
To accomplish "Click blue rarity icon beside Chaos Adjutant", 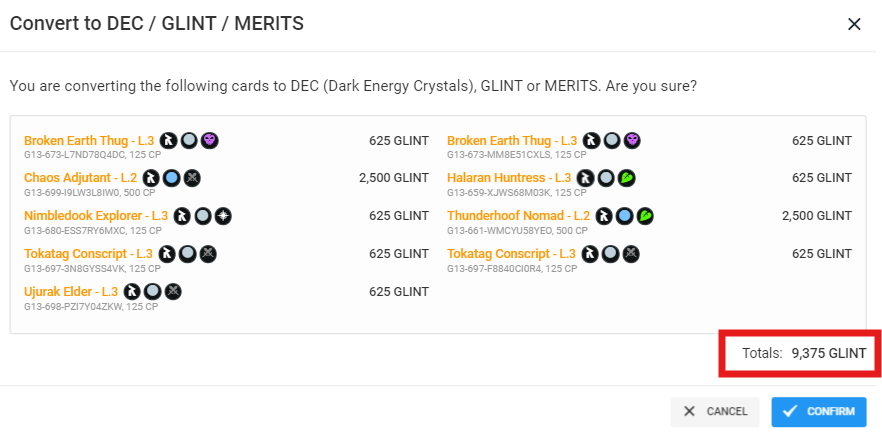I will pyautogui.click(x=172, y=178).
